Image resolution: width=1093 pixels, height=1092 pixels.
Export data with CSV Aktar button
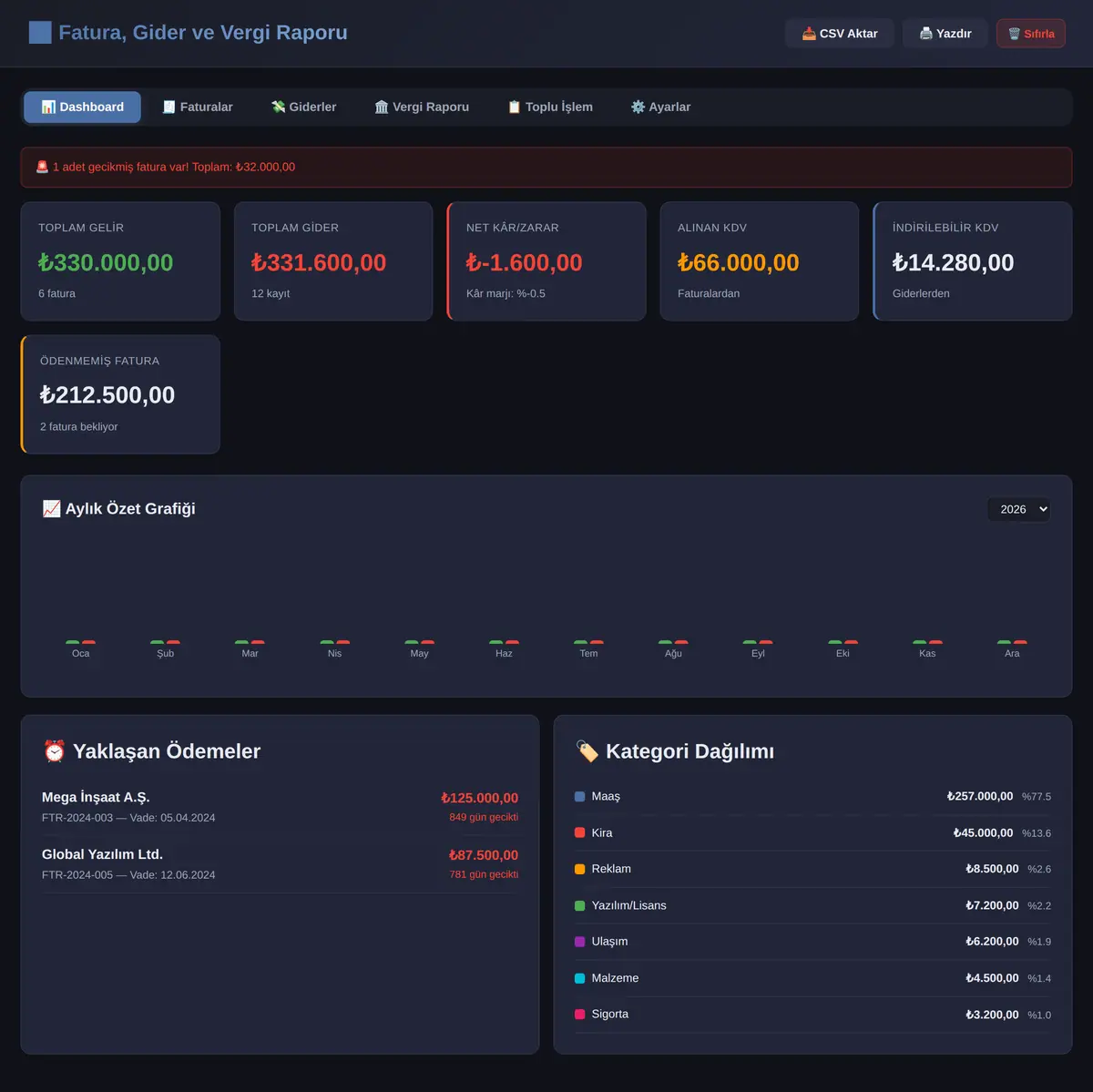coord(840,34)
